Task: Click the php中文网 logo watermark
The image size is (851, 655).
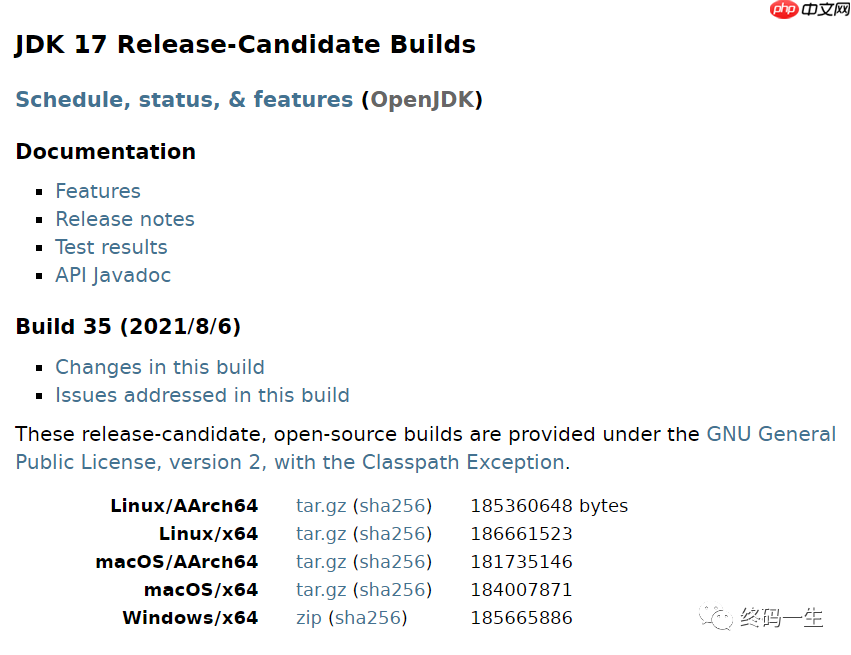Action: pos(810,10)
